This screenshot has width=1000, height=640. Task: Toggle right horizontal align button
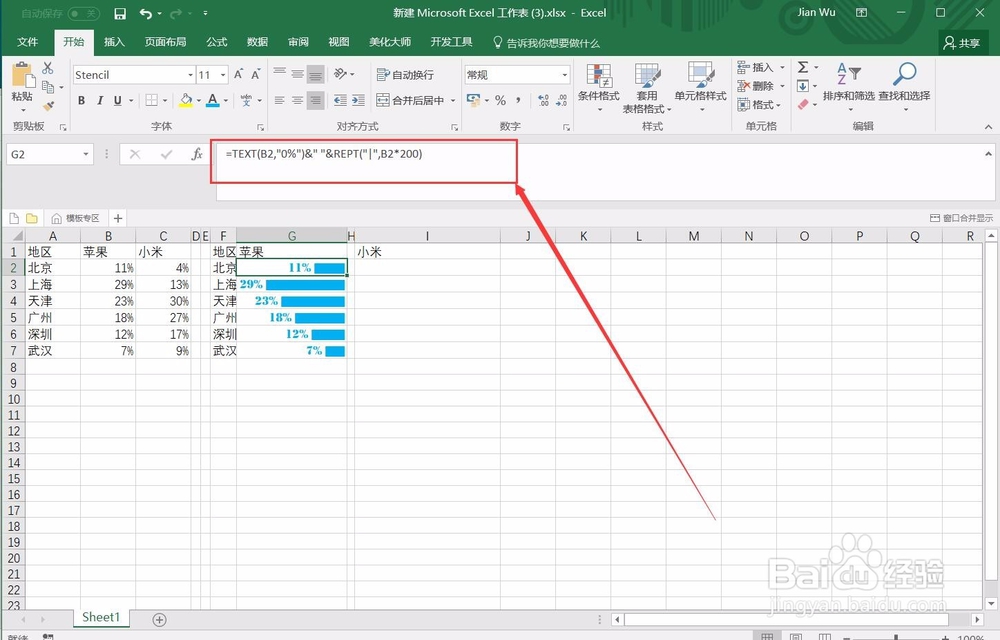point(315,100)
